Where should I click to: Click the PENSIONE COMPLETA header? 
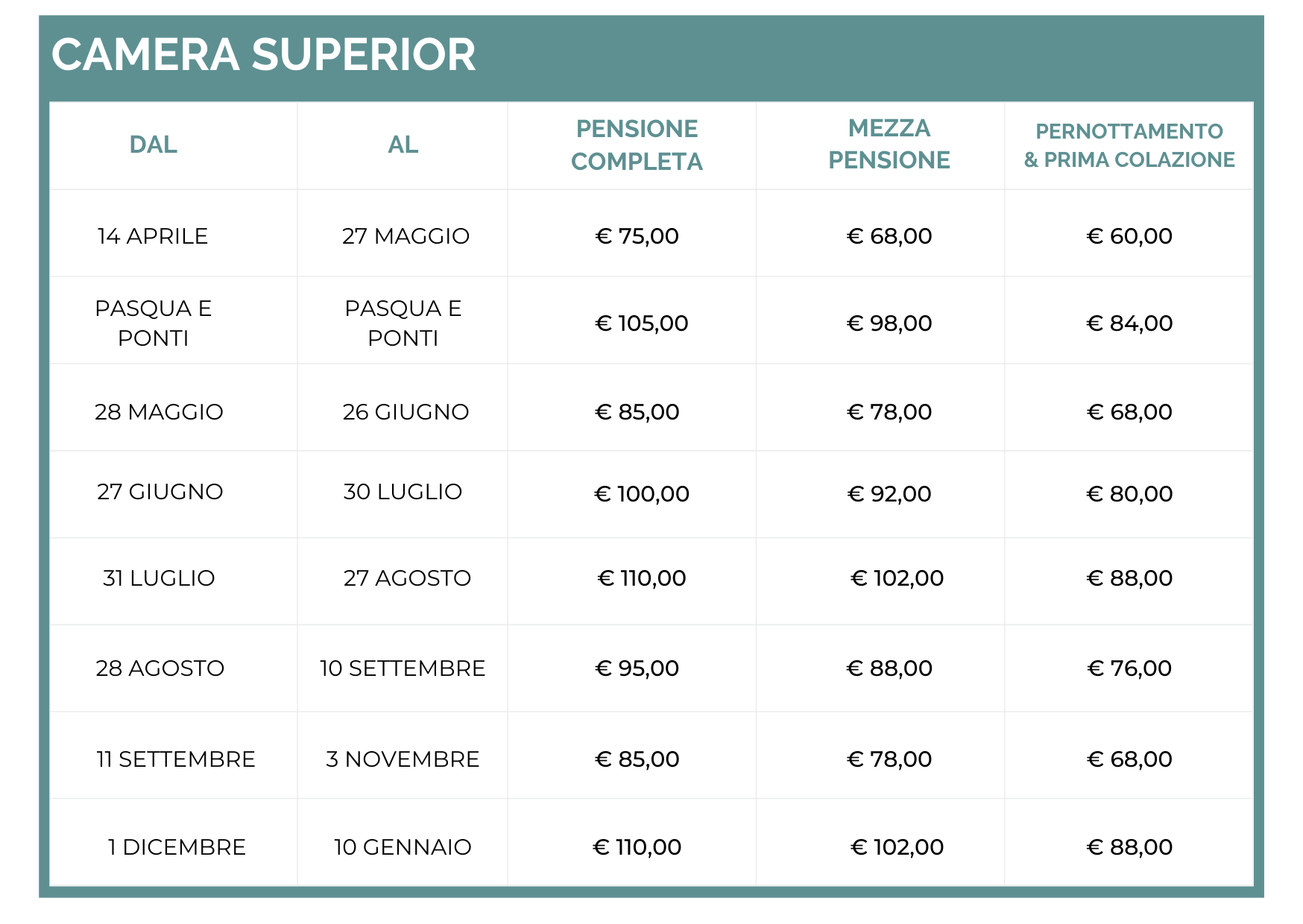pyautogui.click(x=637, y=145)
